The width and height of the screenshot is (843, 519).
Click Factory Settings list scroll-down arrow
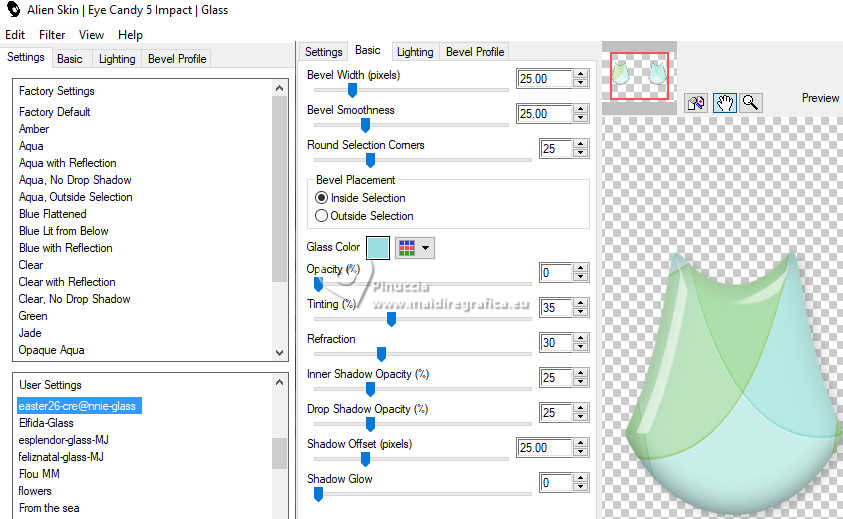(280, 353)
